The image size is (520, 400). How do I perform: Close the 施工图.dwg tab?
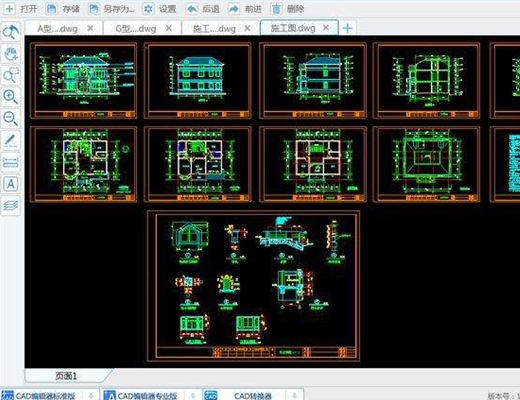[x=326, y=28]
